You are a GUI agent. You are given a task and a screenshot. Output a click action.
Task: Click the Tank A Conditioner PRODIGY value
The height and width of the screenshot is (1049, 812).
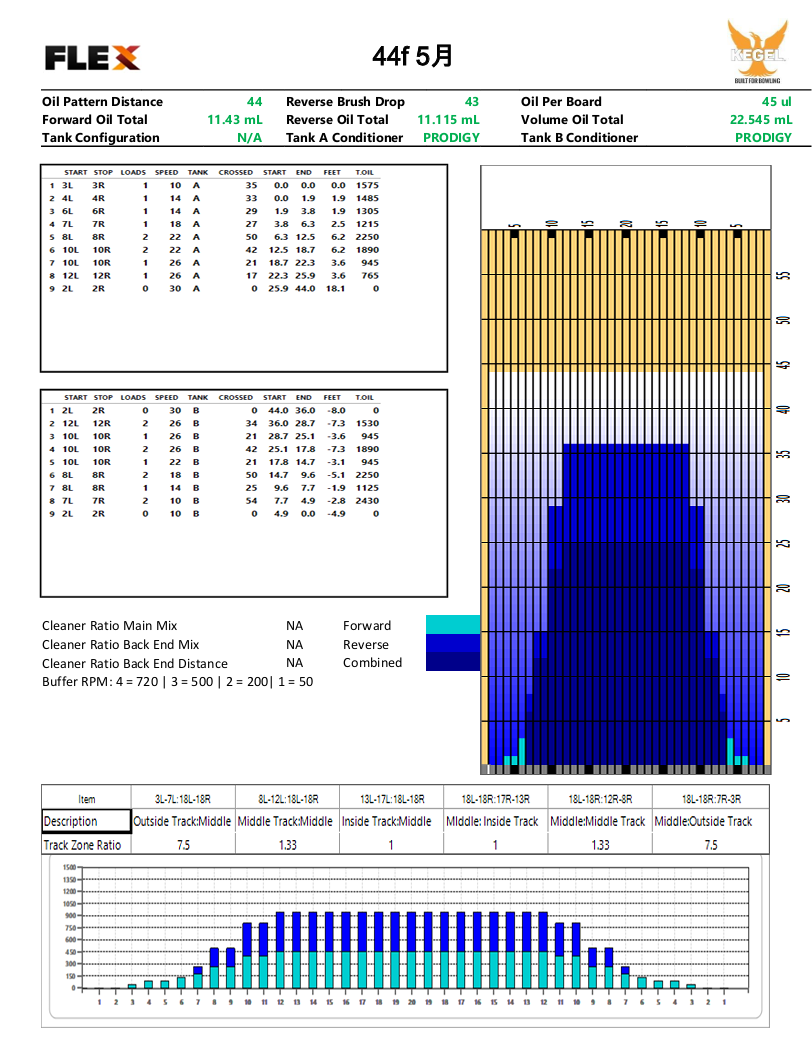click(x=450, y=138)
